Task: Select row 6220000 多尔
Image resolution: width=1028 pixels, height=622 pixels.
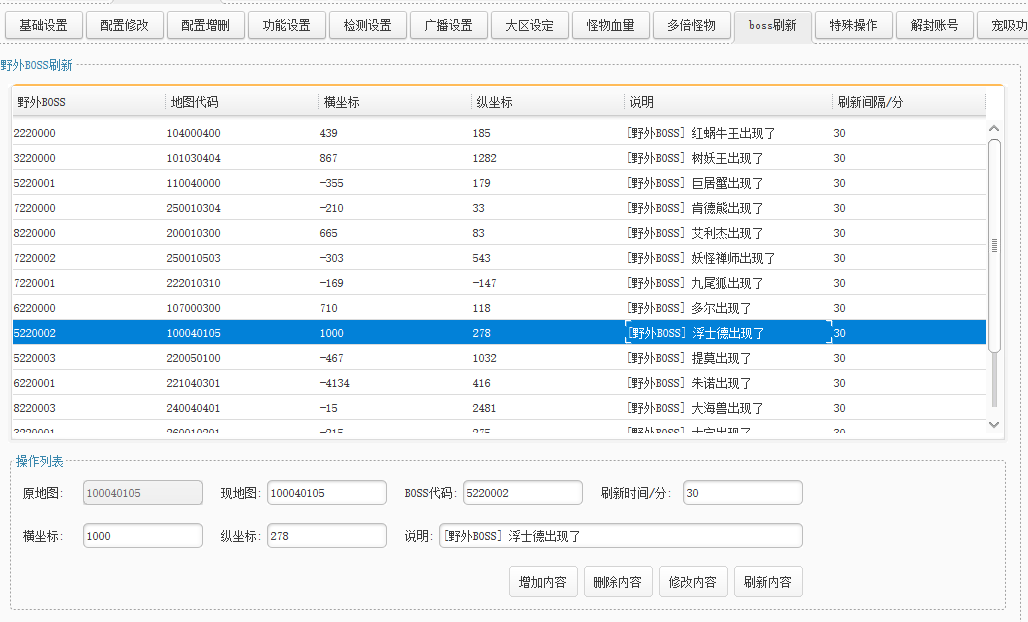Action: tap(499, 307)
